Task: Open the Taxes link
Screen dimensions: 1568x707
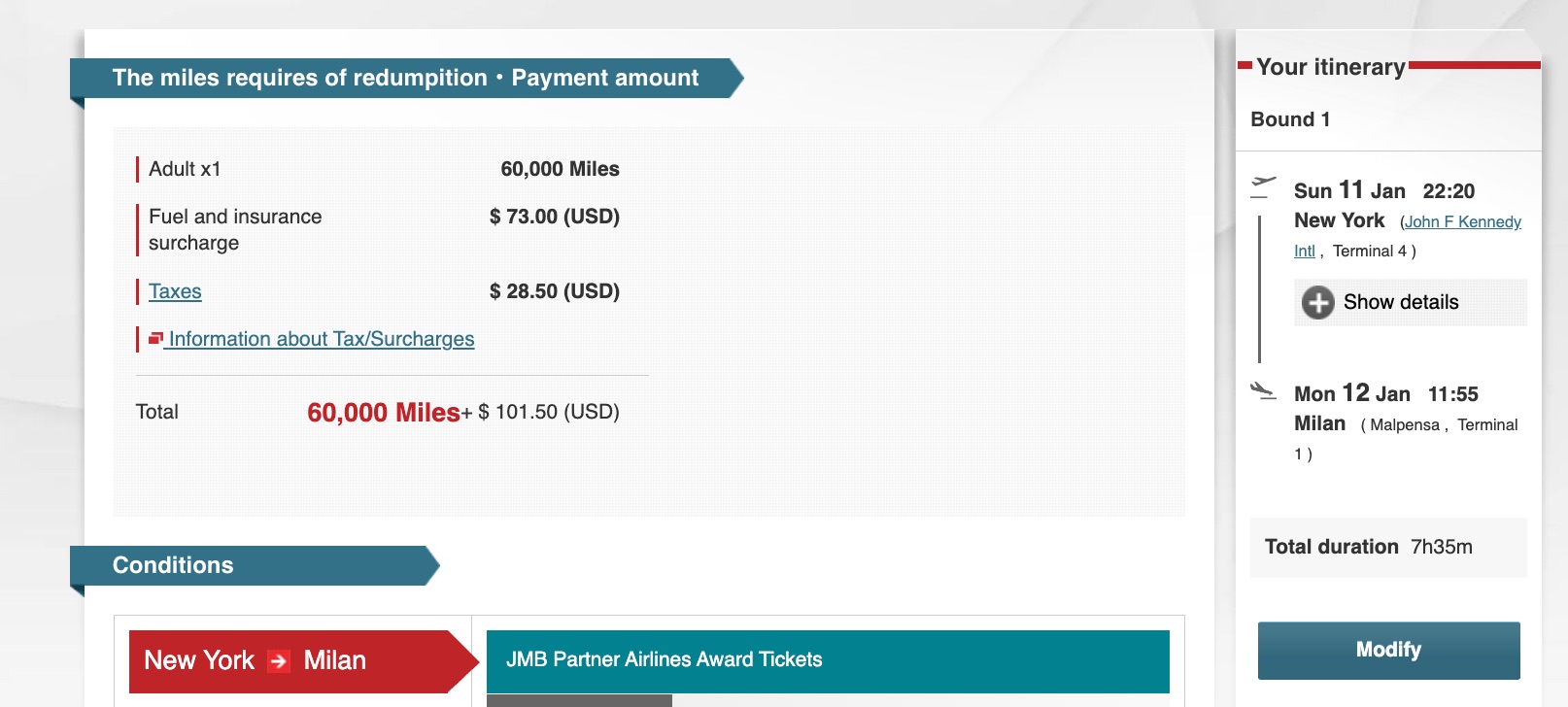Action: (175, 291)
